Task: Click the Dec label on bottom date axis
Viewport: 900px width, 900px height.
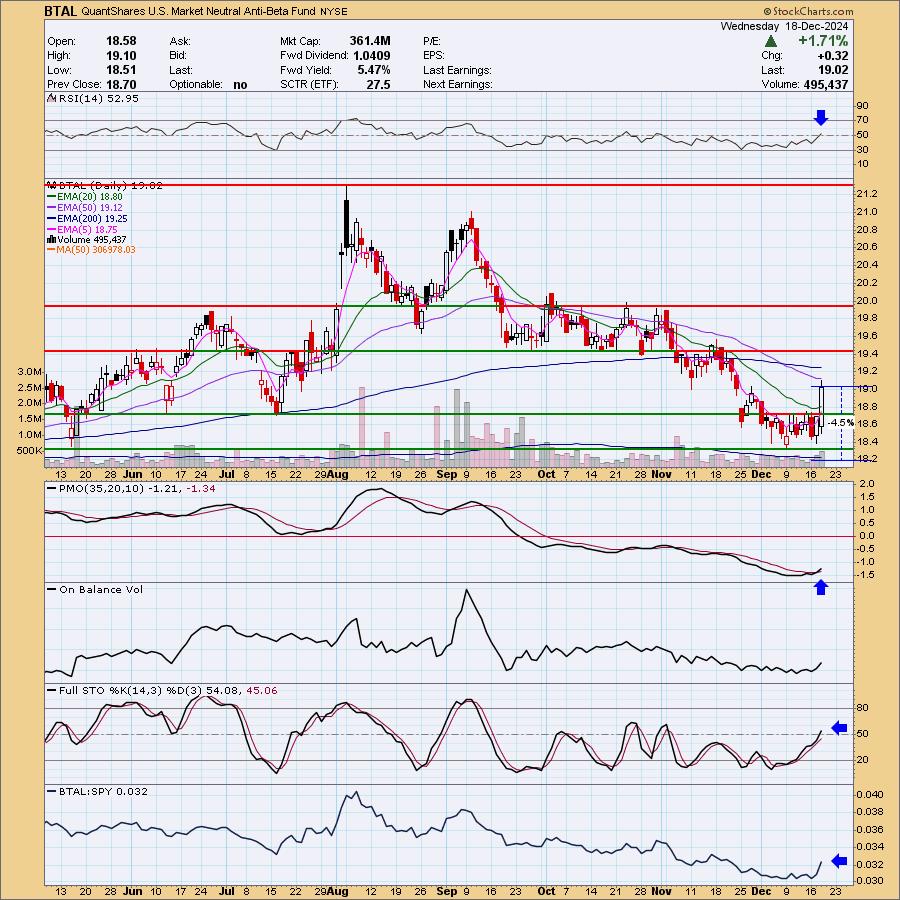Action: 761,891
